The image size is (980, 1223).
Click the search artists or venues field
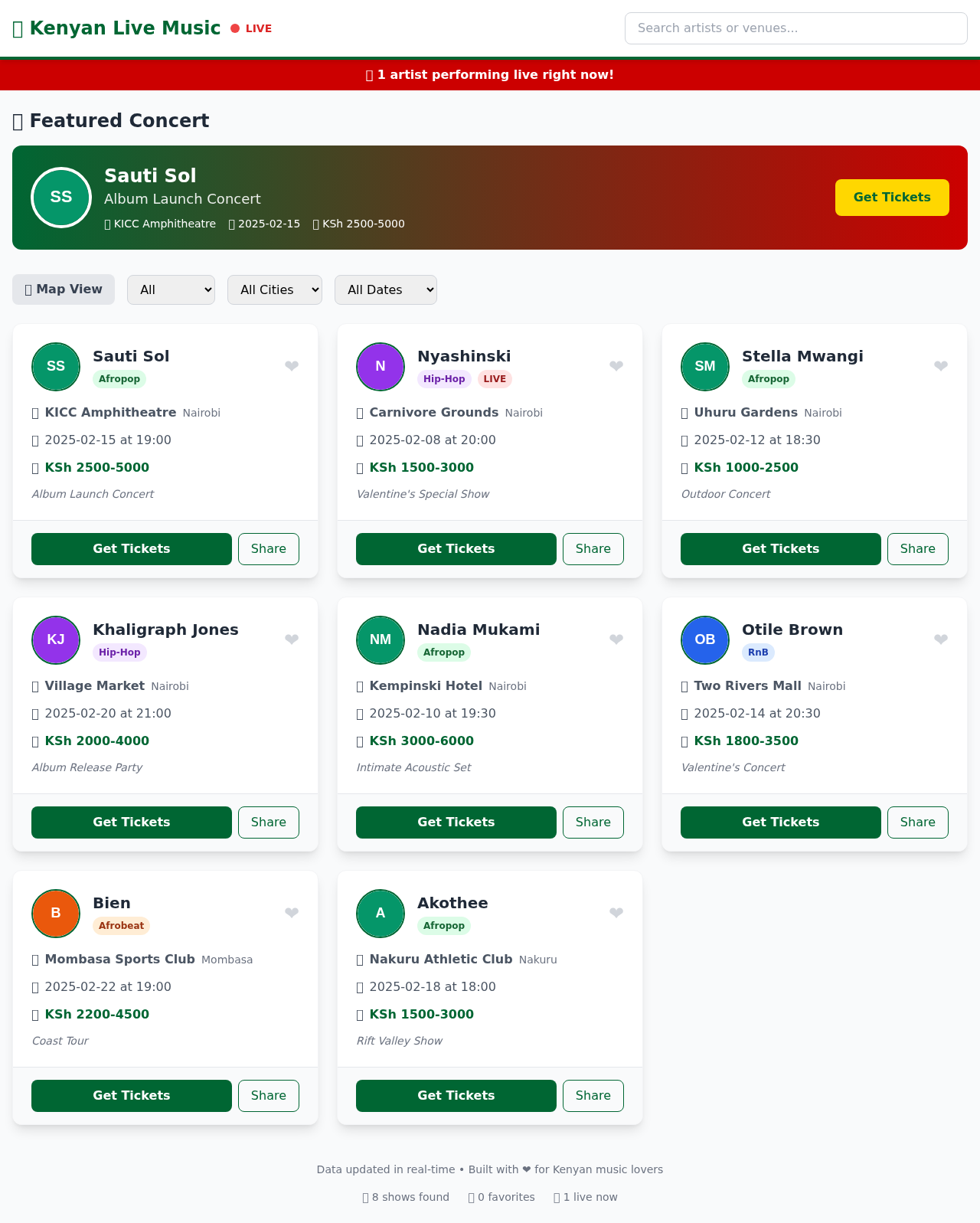tap(796, 28)
